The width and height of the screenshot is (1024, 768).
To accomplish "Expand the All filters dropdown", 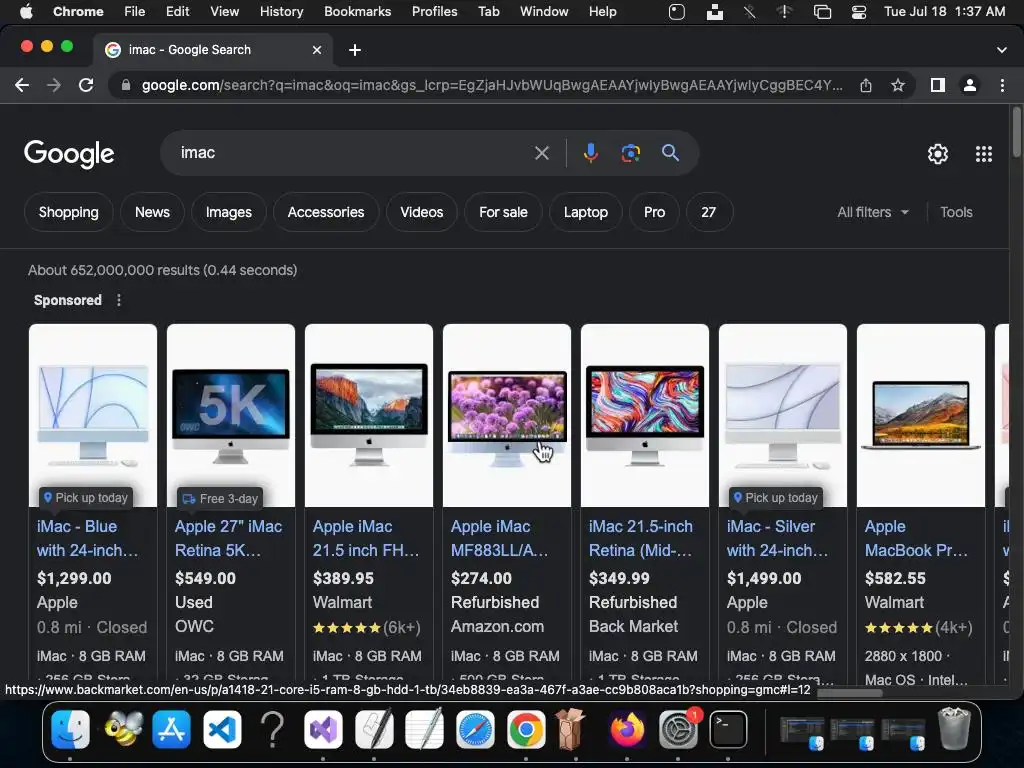I will (872, 212).
